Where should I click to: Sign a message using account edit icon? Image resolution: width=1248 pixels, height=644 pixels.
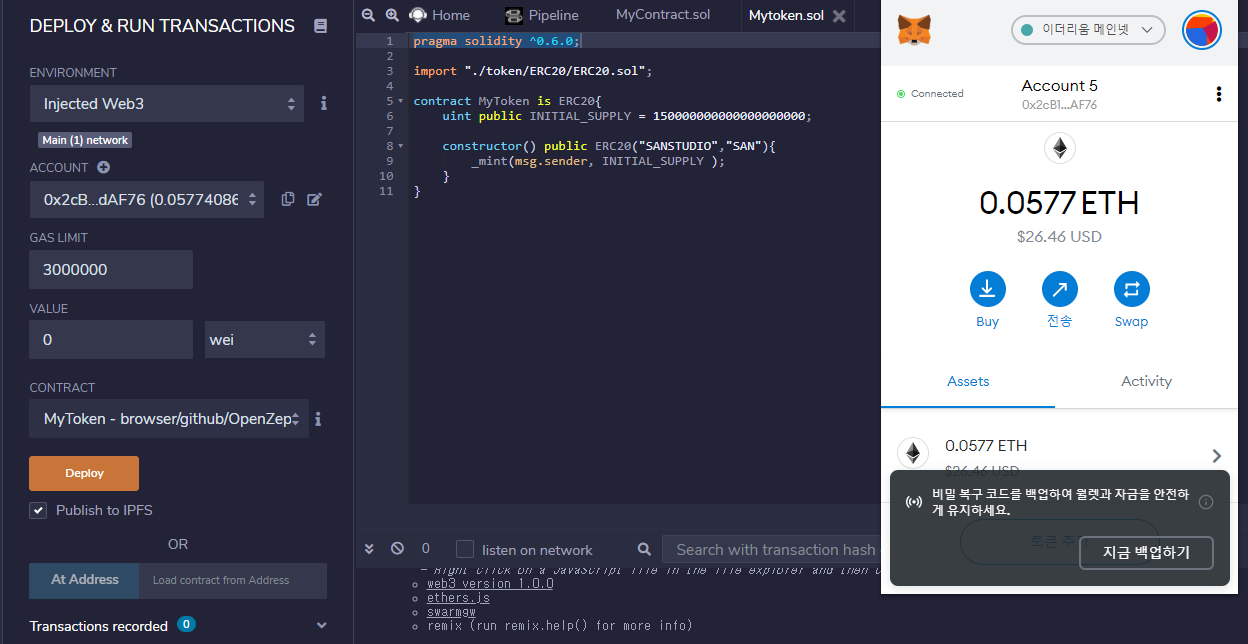(x=314, y=199)
